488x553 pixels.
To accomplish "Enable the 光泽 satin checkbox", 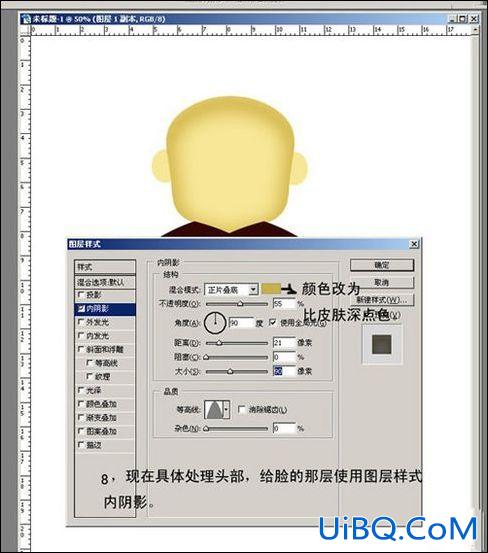I will coord(81,390).
